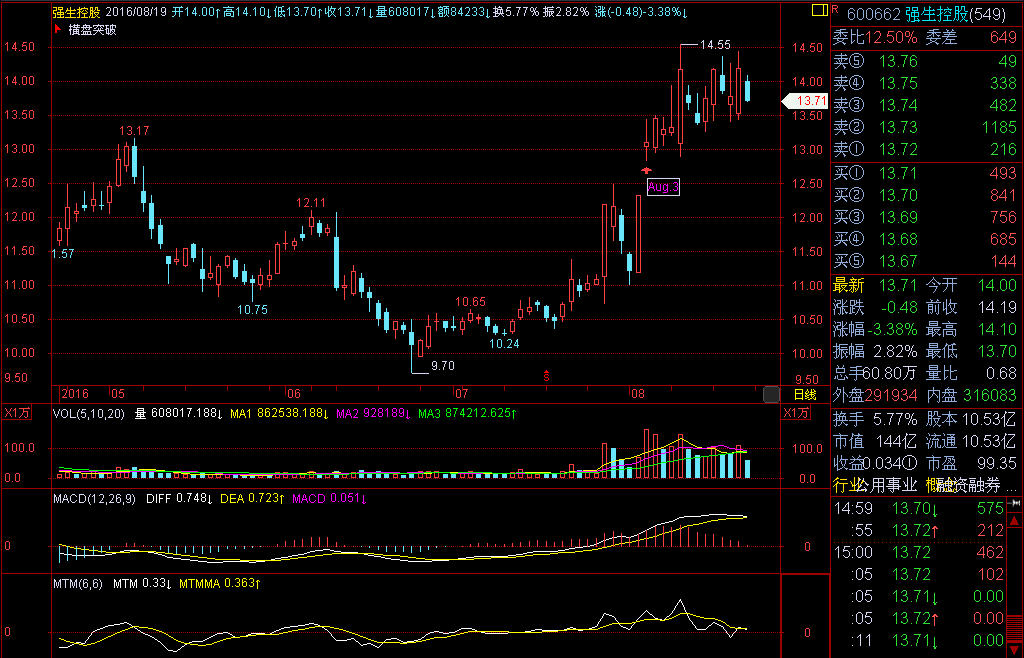This screenshot has width=1024, height=658.
Task: Click the 14.55 high price label
Action: (714, 45)
